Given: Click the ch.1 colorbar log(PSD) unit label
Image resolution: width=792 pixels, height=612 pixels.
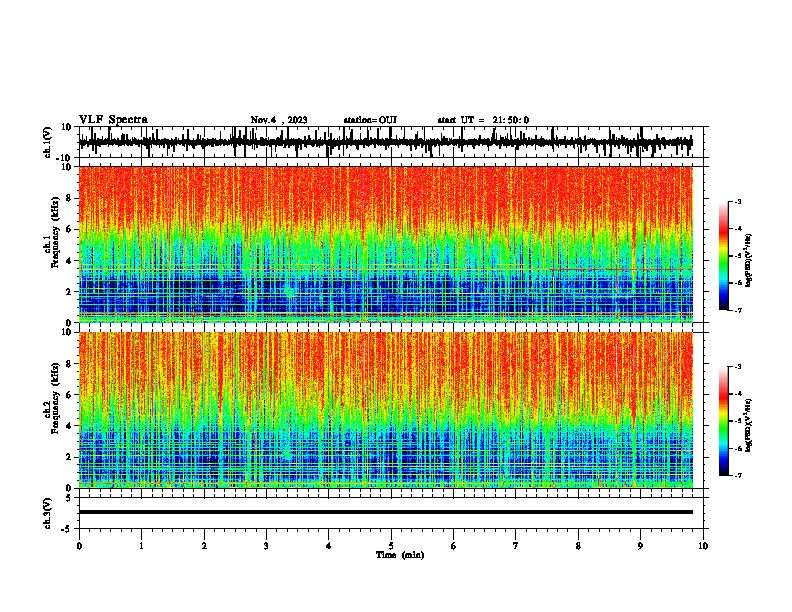Looking at the screenshot, I should coord(748,260).
